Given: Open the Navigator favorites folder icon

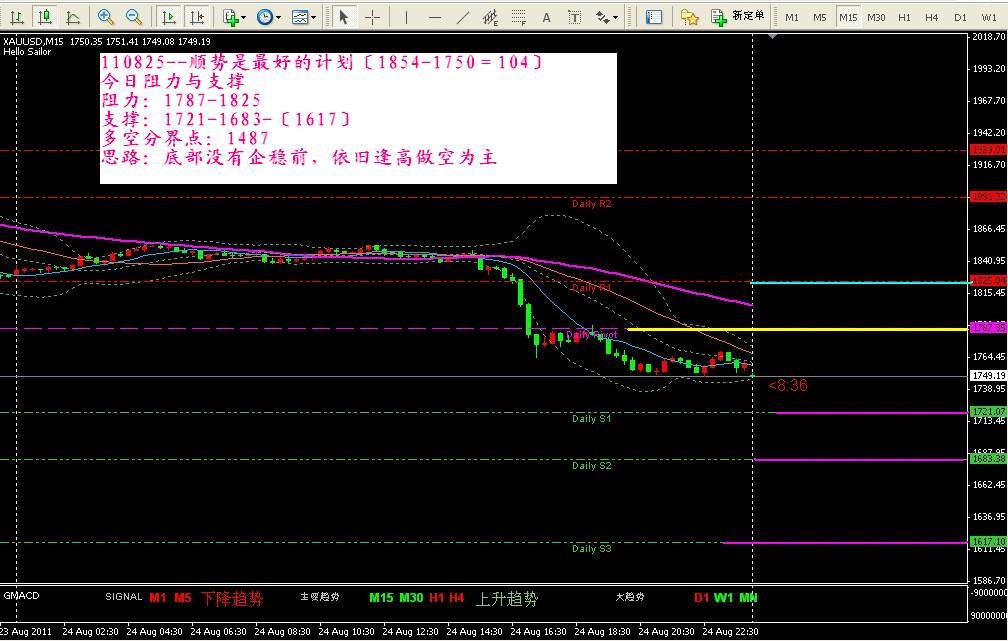Looking at the screenshot, I should [x=689, y=17].
